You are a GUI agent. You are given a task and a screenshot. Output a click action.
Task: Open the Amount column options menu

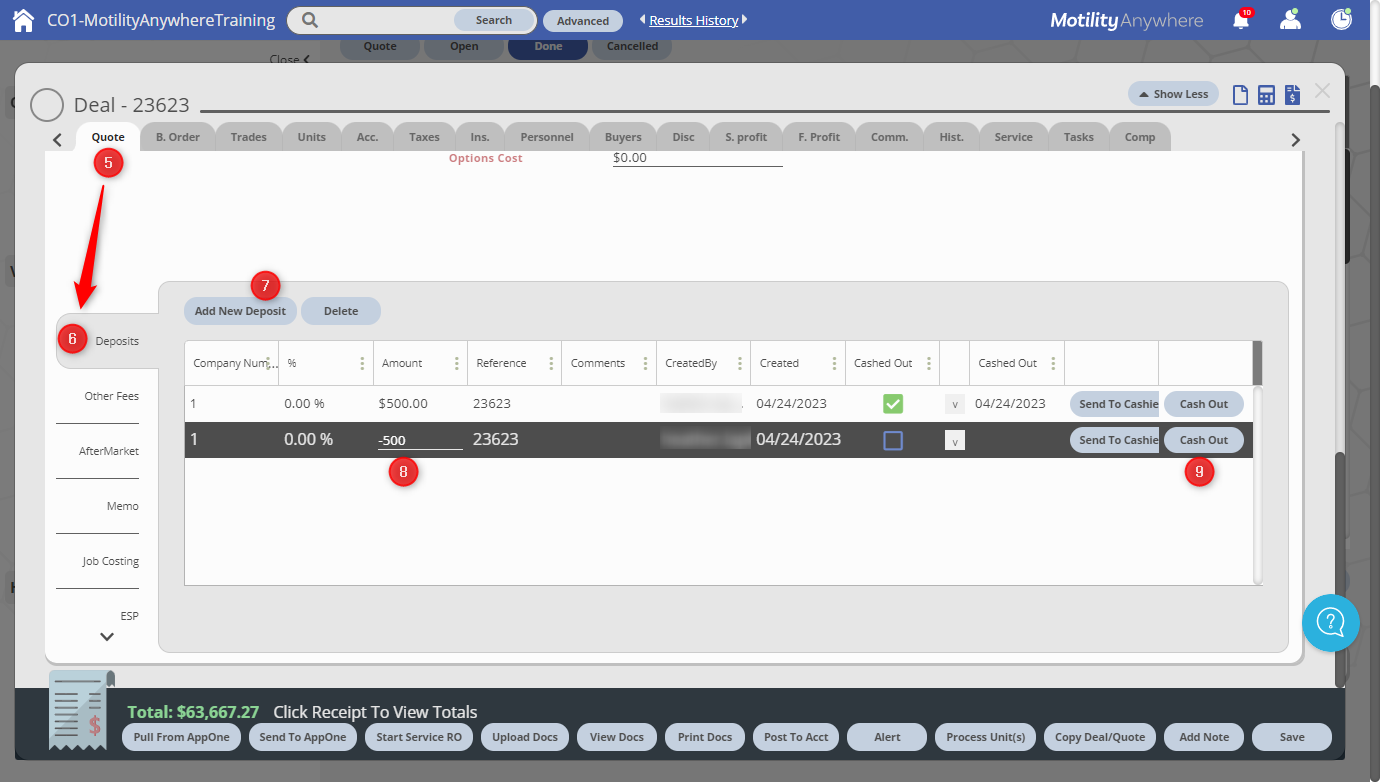tap(457, 363)
